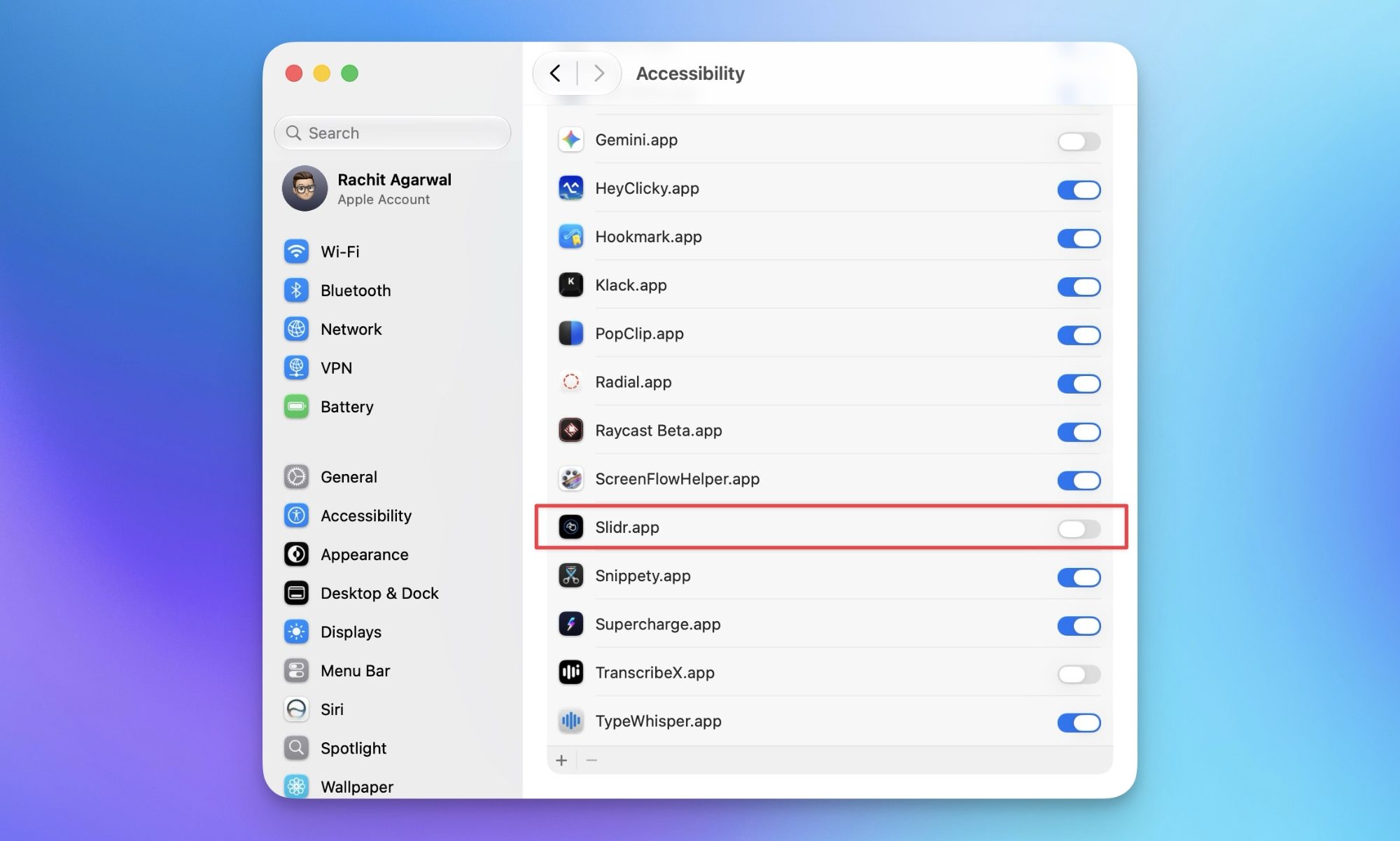
Task: Open Menu Bar settings
Action: (392, 671)
